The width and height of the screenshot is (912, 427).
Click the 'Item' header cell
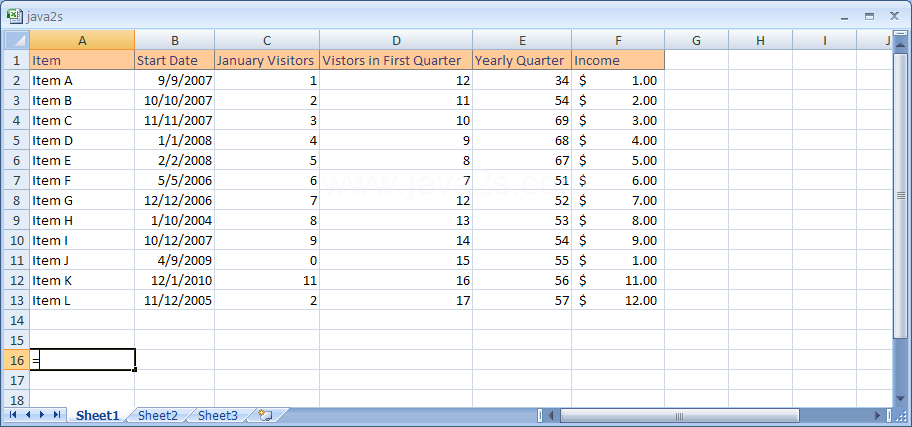coord(82,61)
